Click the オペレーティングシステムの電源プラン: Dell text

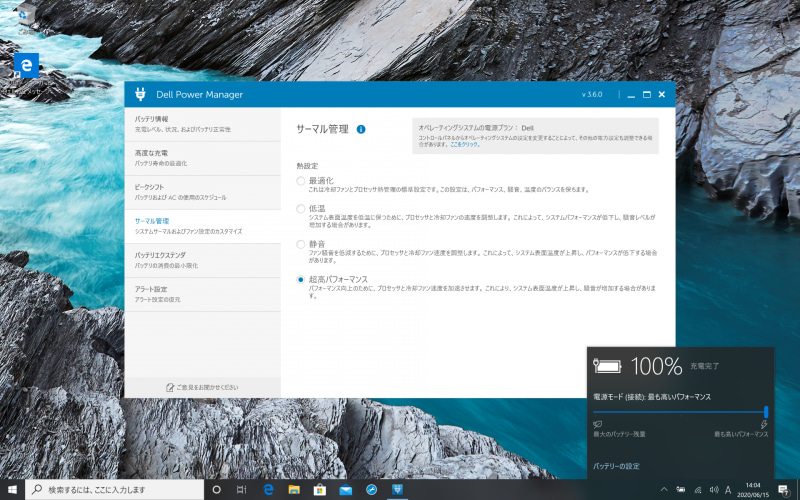click(x=476, y=128)
